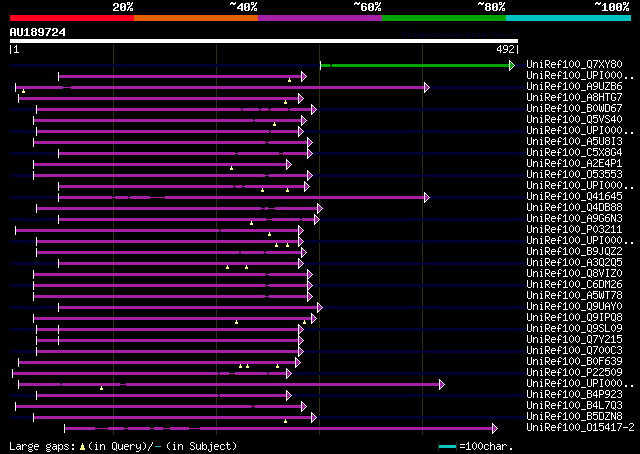
Task: Click the yellow gap marker under the Q5VS40 alignment
Action: click(x=275, y=124)
